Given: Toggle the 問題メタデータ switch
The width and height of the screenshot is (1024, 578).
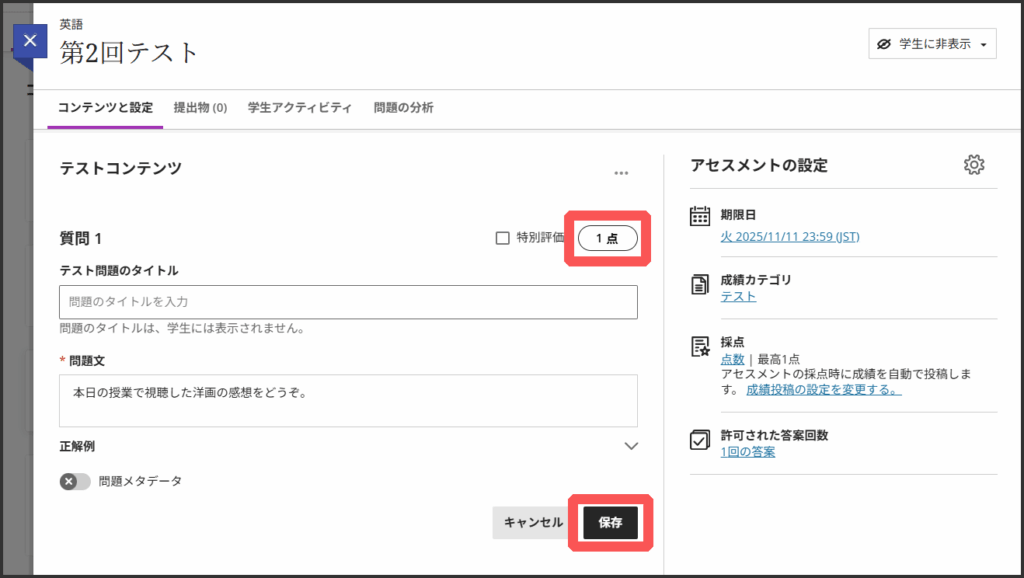Looking at the screenshot, I should [x=75, y=481].
